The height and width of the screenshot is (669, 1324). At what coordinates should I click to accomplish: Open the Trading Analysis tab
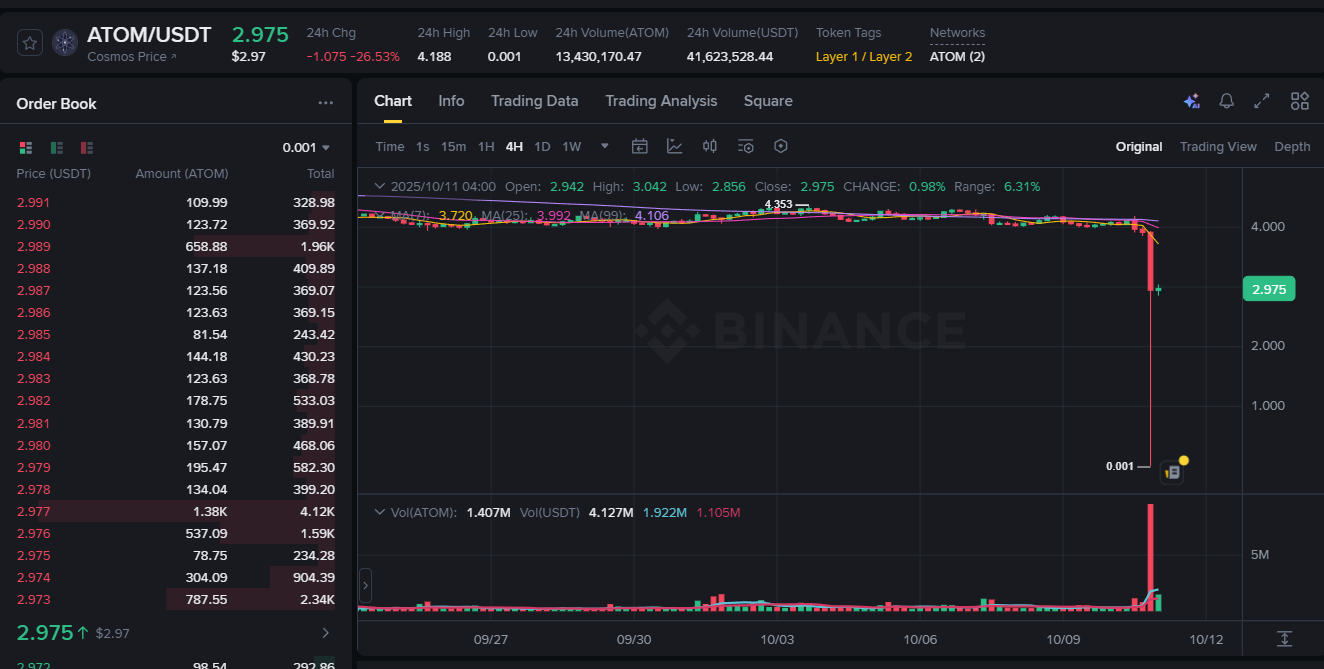[661, 101]
